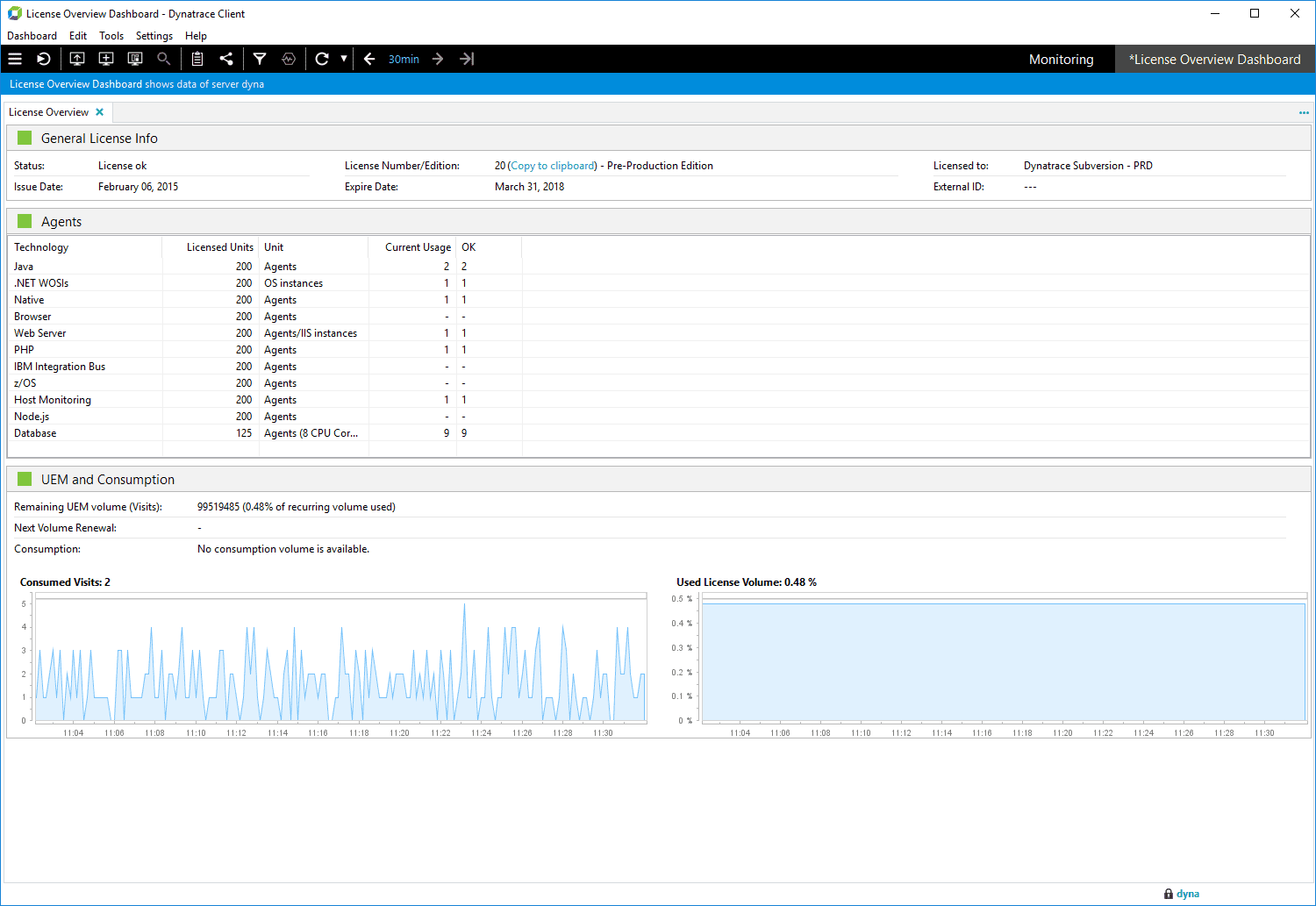
Task: Sort by OK column header
Action: click(x=489, y=247)
